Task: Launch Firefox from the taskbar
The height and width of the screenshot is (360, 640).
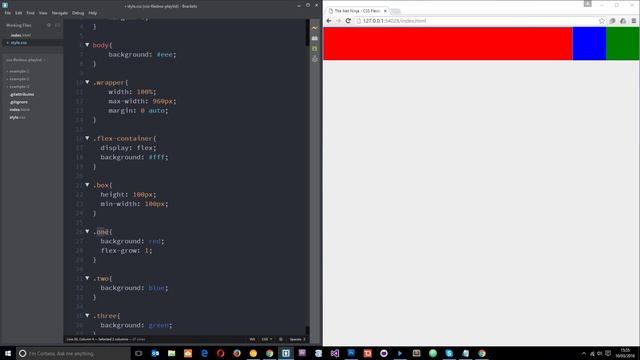Action: pyautogui.click(x=237, y=353)
